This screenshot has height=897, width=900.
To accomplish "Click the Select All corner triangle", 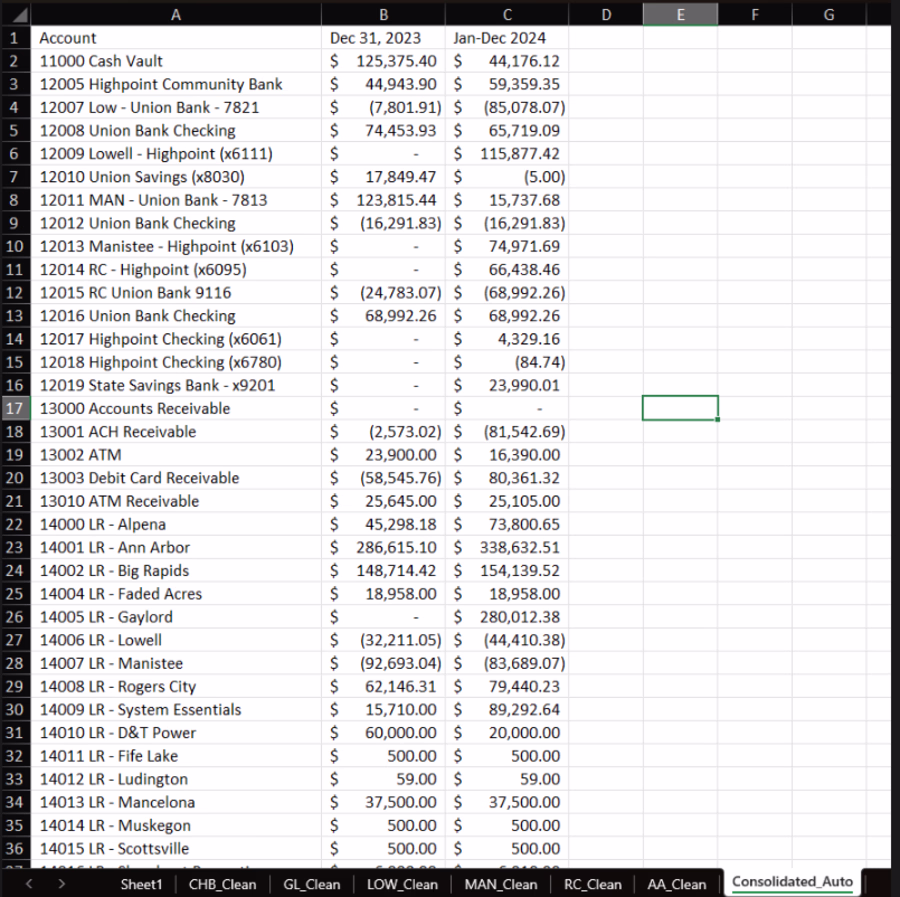I will pyautogui.click(x=15, y=14).
